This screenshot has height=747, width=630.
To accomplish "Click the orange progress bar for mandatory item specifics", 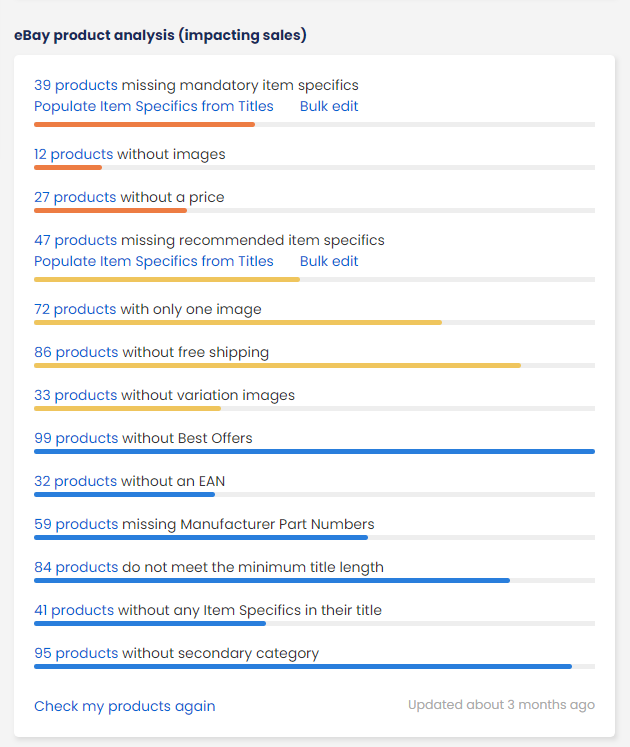I will (x=144, y=124).
